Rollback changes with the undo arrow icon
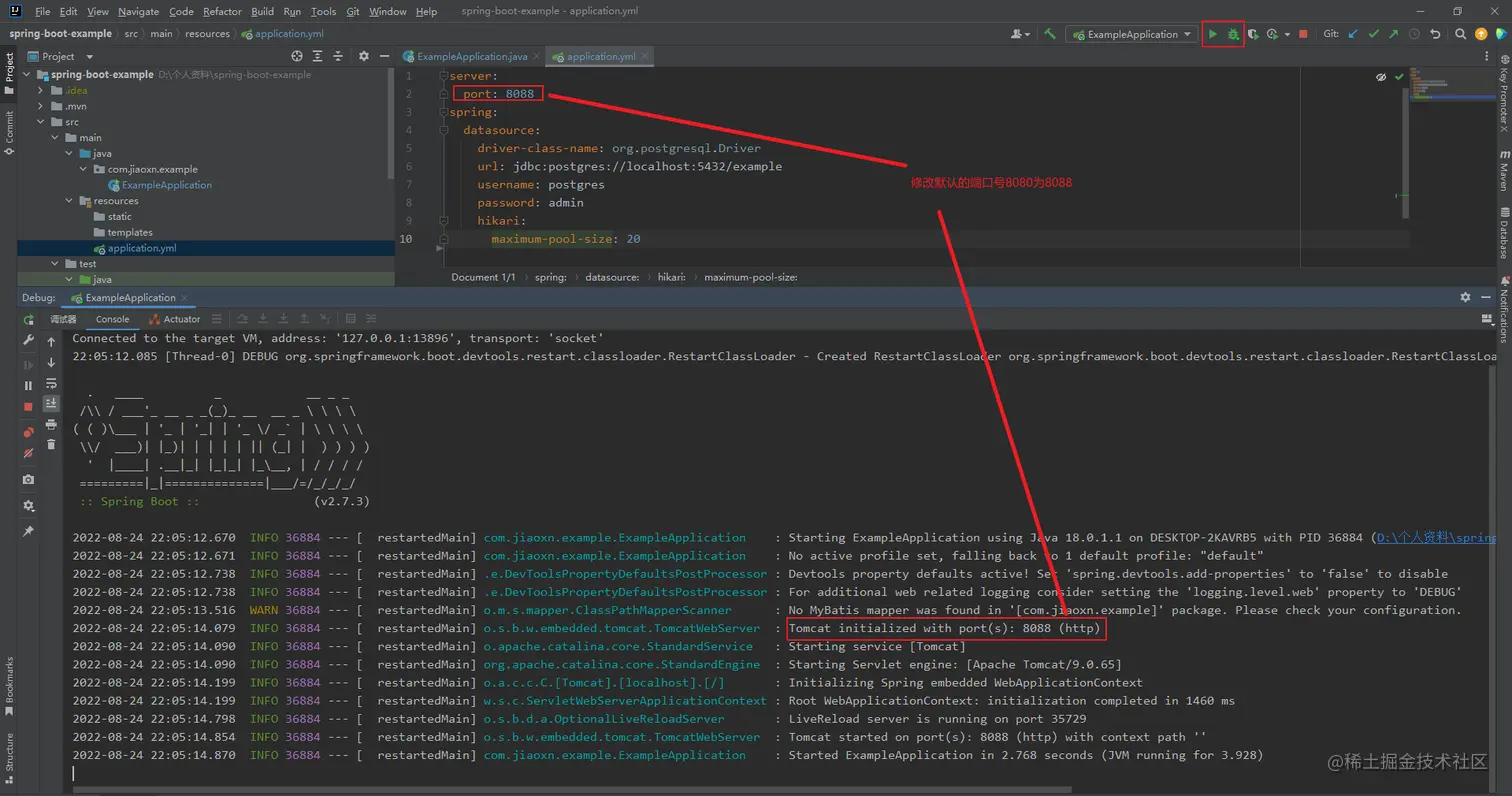 pos(1436,34)
